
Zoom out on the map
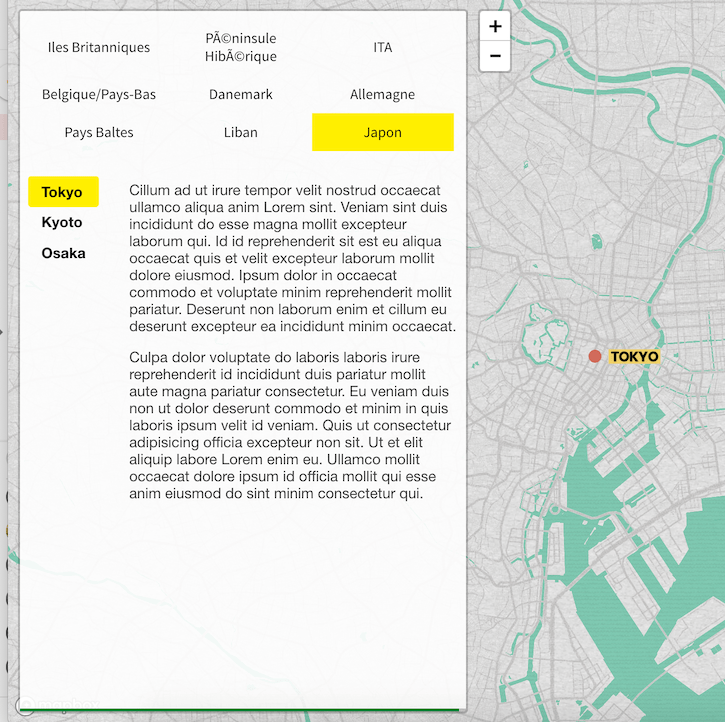[x=495, y=56]
